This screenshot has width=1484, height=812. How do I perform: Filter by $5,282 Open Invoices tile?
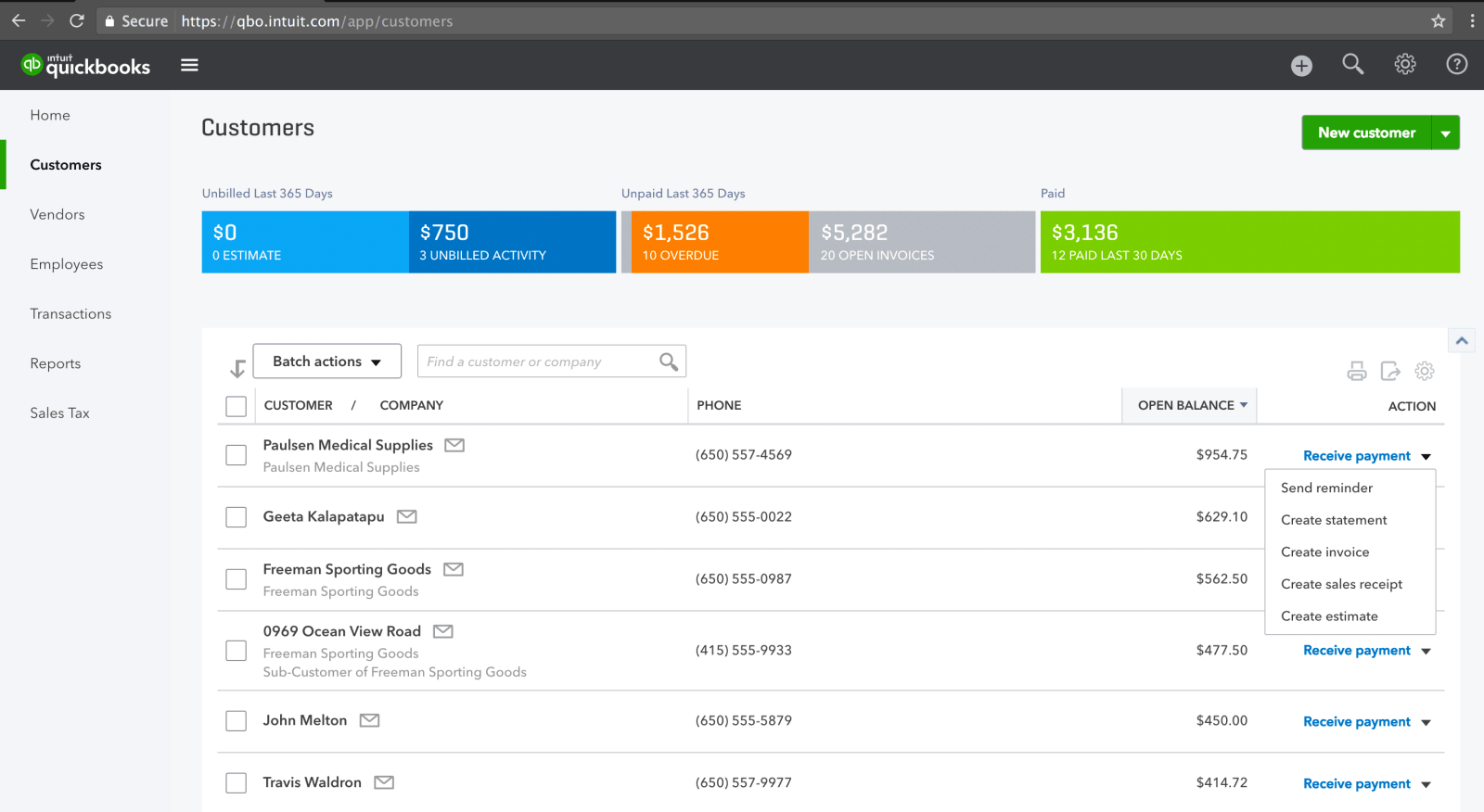tap(922, 242)
